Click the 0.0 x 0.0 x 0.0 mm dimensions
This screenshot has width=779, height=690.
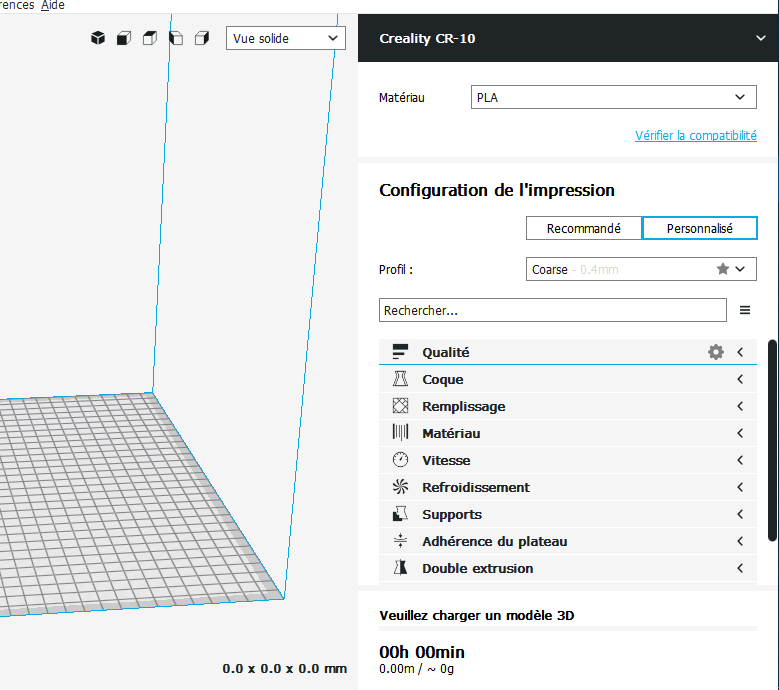[x=284, y=669]
